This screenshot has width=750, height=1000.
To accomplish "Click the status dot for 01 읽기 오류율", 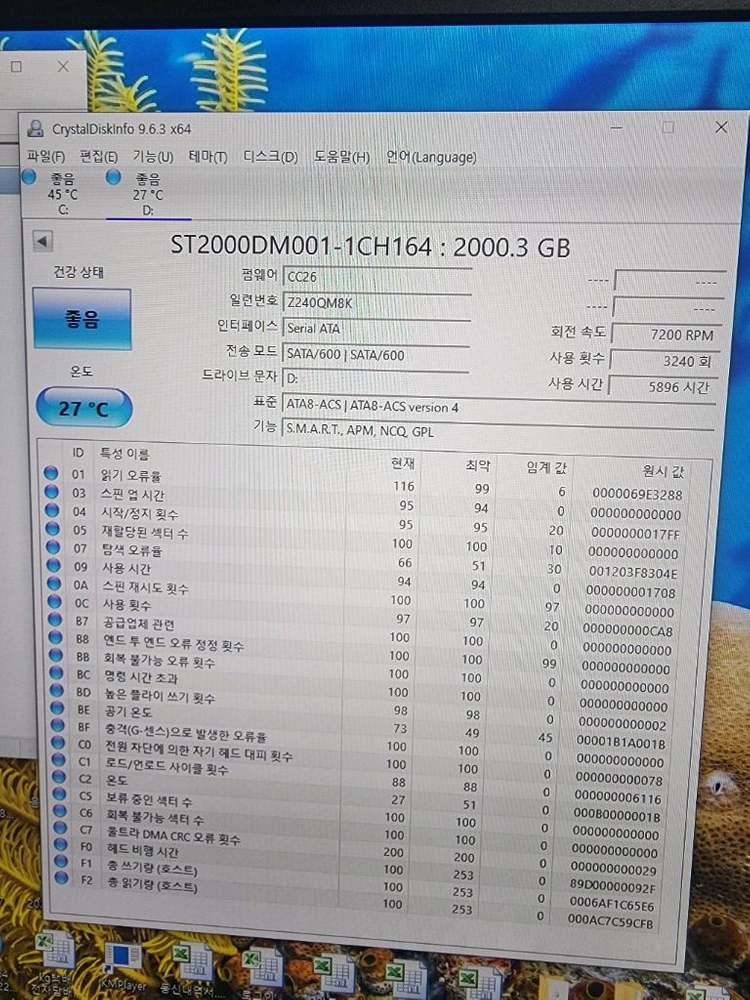I will pos(50,473).
